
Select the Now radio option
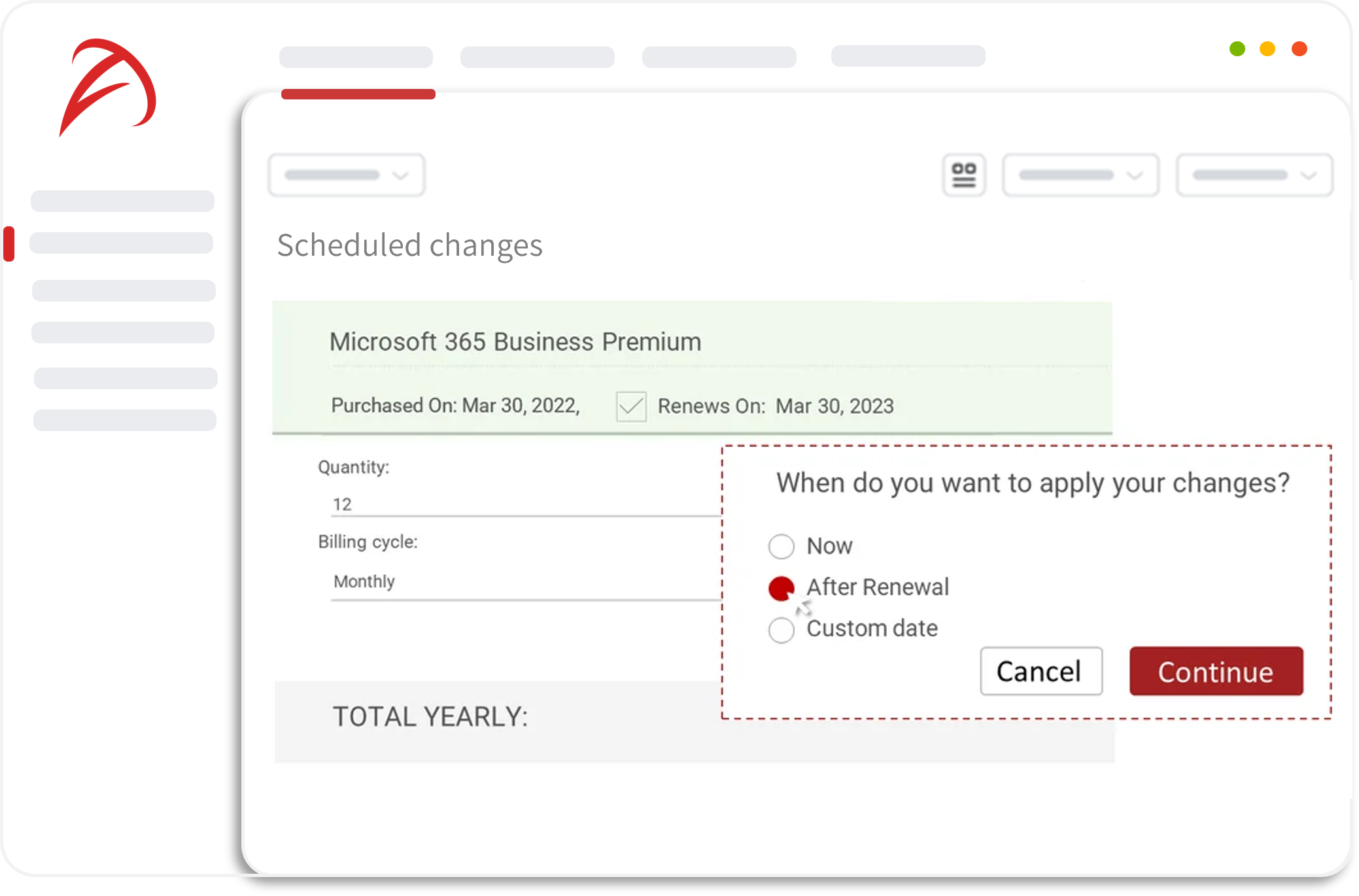click(781, 546)
